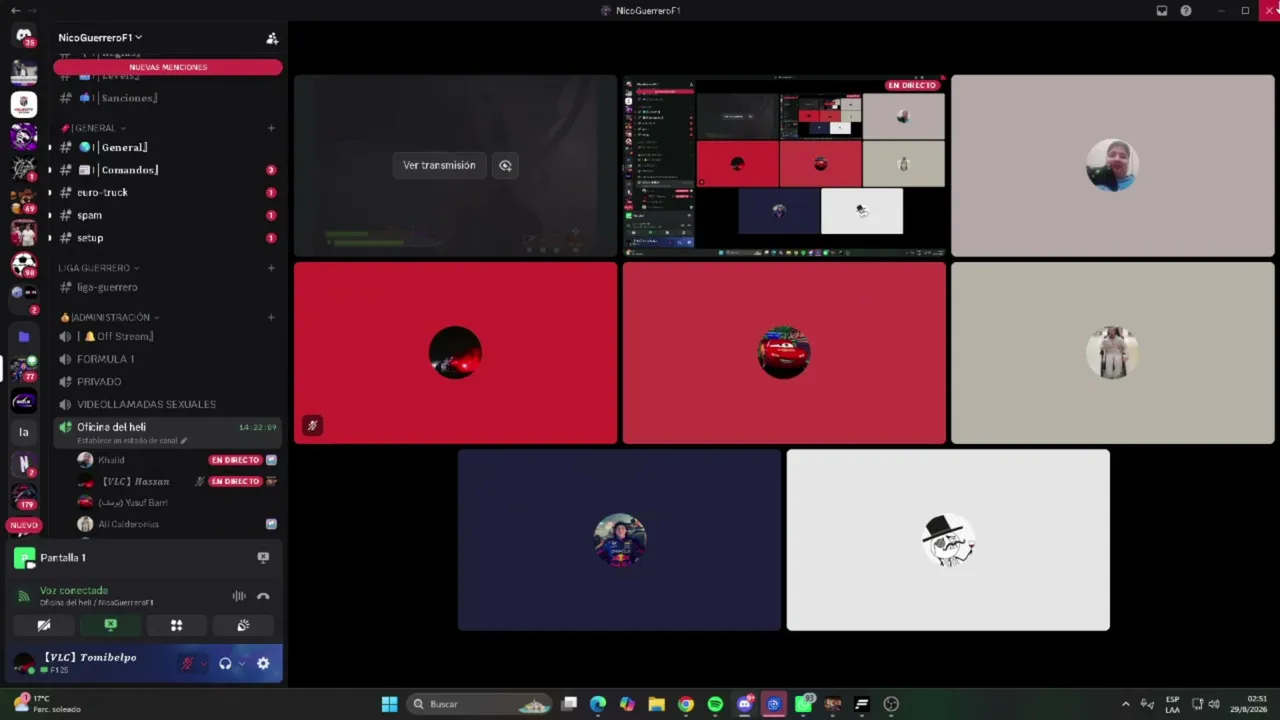Viewport: 1280px width, 720px height.
Task: Jump to NUEVAS MENCIONES
Action: (168, 67)
